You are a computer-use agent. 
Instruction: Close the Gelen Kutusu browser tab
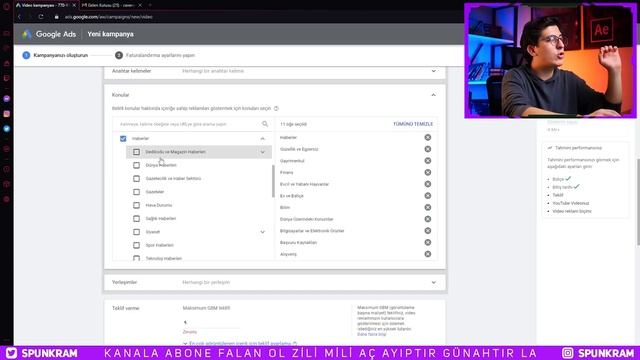[x=140, y=5]
